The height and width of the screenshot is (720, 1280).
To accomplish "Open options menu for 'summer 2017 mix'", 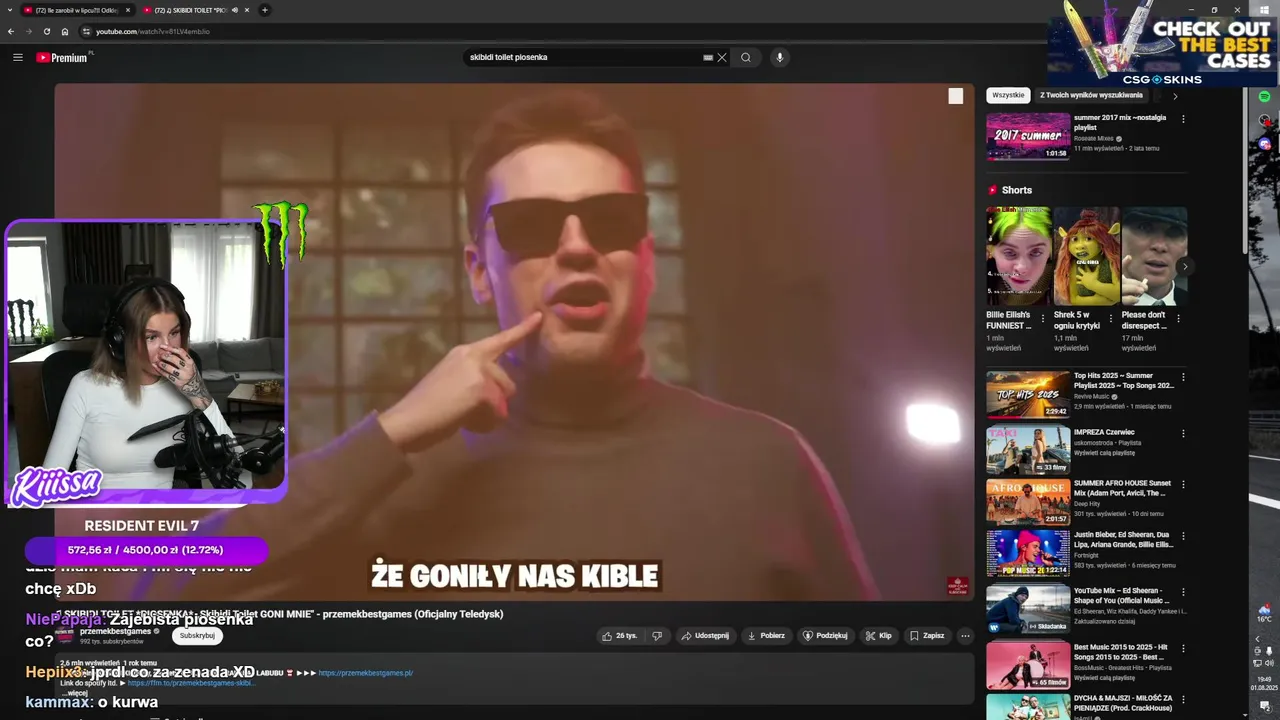I will coord(1183,118).
